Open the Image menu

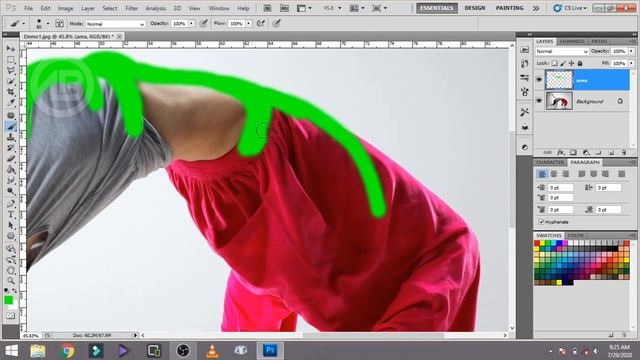click(x=65, y=8)
